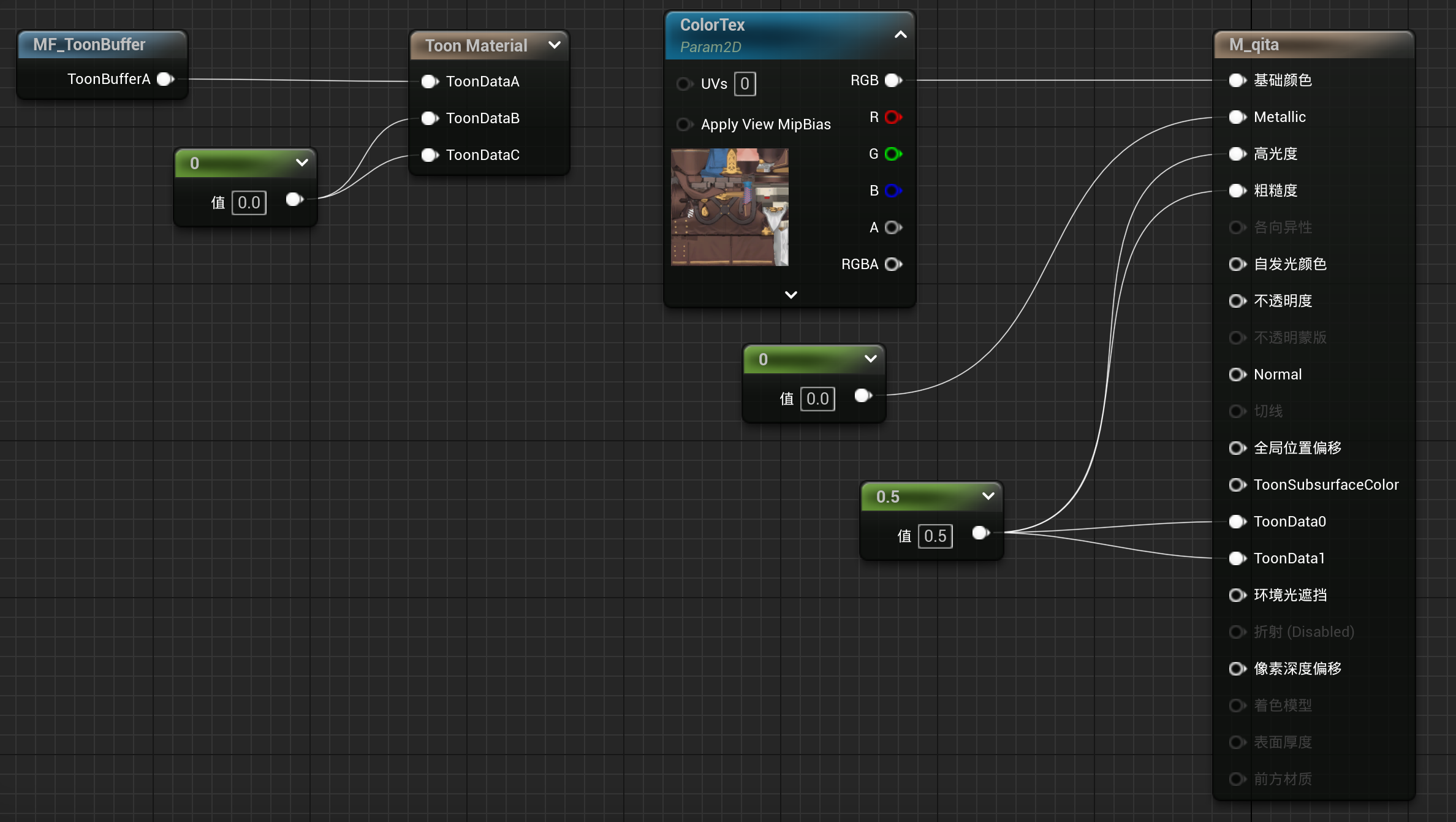Click the RGBA output pin on ColorTex
The width and height of the screenshot is (1456, 822).
(x=893, y=264)
